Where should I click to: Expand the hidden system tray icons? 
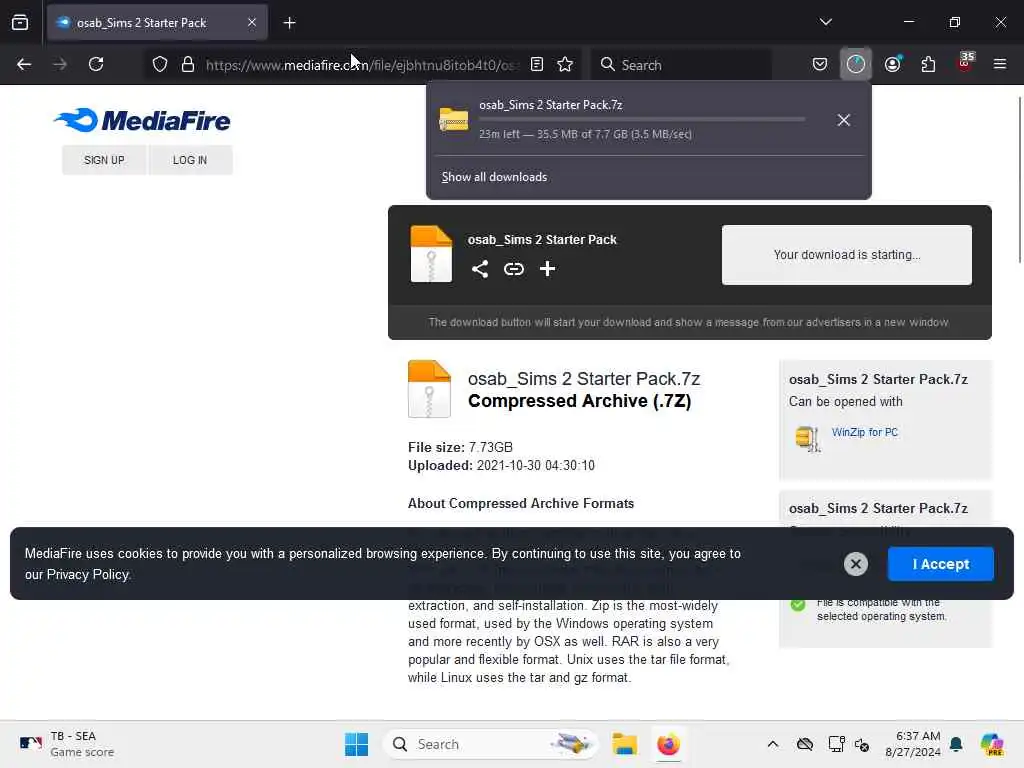point(773,744)
